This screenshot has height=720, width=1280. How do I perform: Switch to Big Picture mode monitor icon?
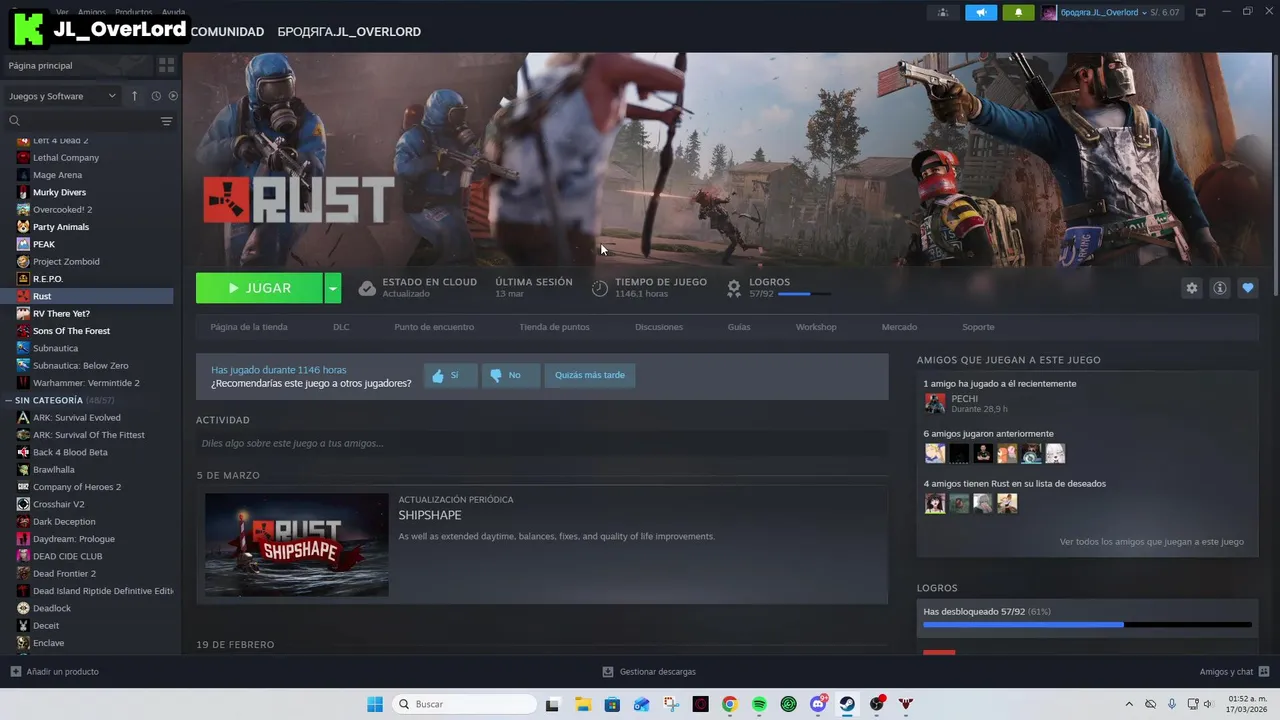(1201, 13)
